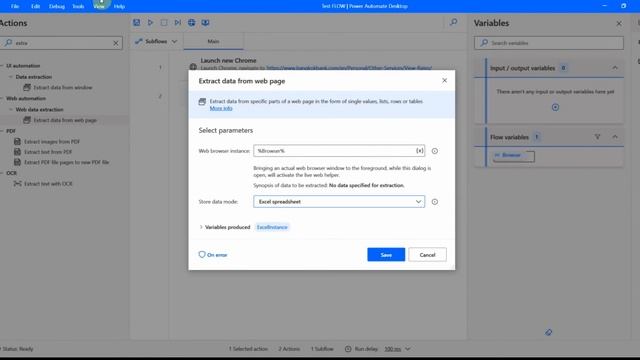The width and height of the screenshot is (640, 360).
Task: Open the Edit menu
Action: [36, 6]
